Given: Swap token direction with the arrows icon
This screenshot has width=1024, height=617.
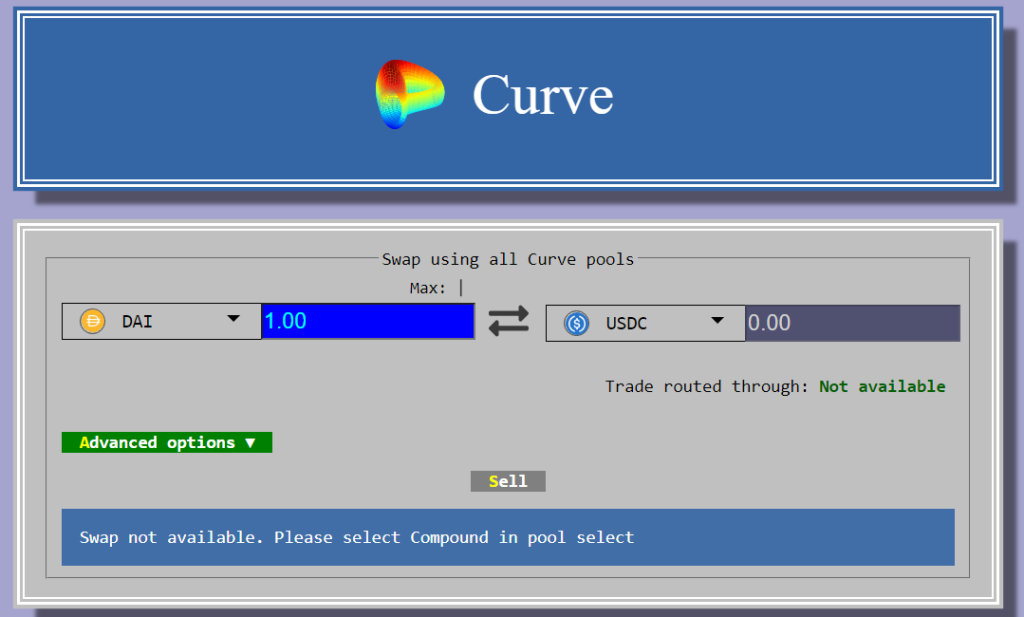Looking at the screenshot, I should 509,321.
